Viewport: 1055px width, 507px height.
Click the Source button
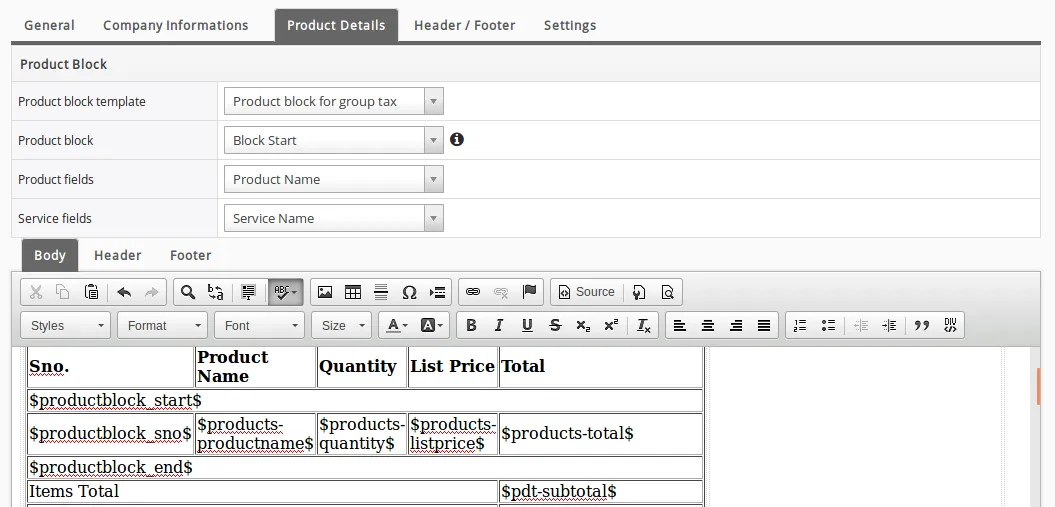coord(586,292)
